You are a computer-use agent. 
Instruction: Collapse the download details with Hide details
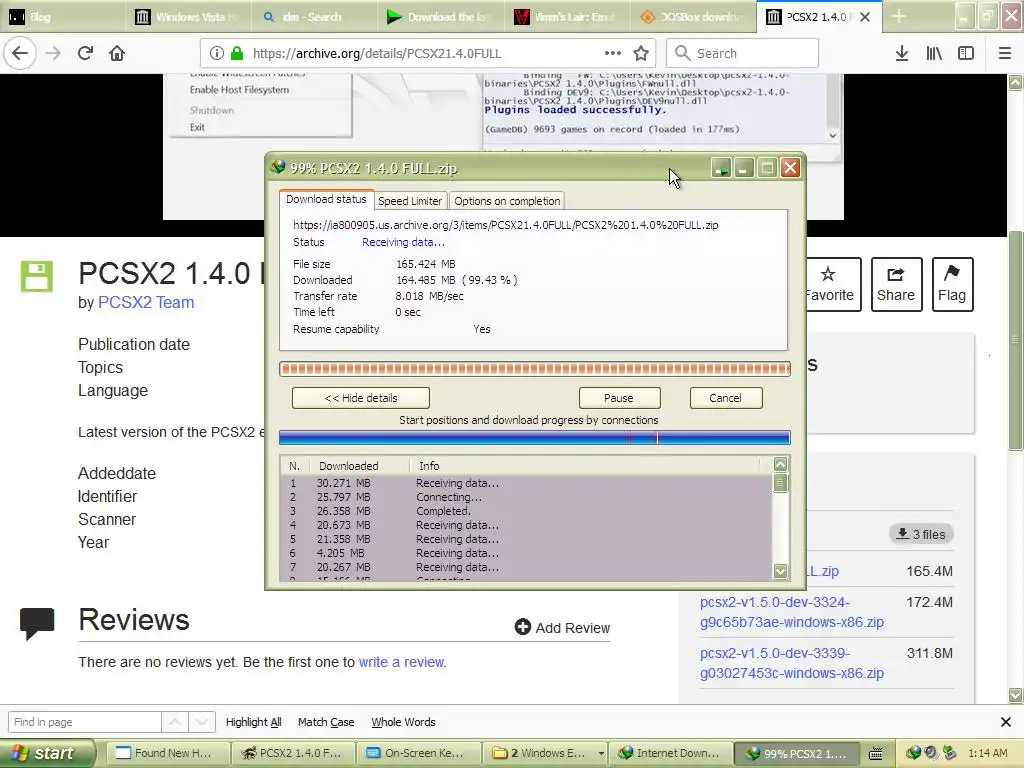click(x=360, y=398)
